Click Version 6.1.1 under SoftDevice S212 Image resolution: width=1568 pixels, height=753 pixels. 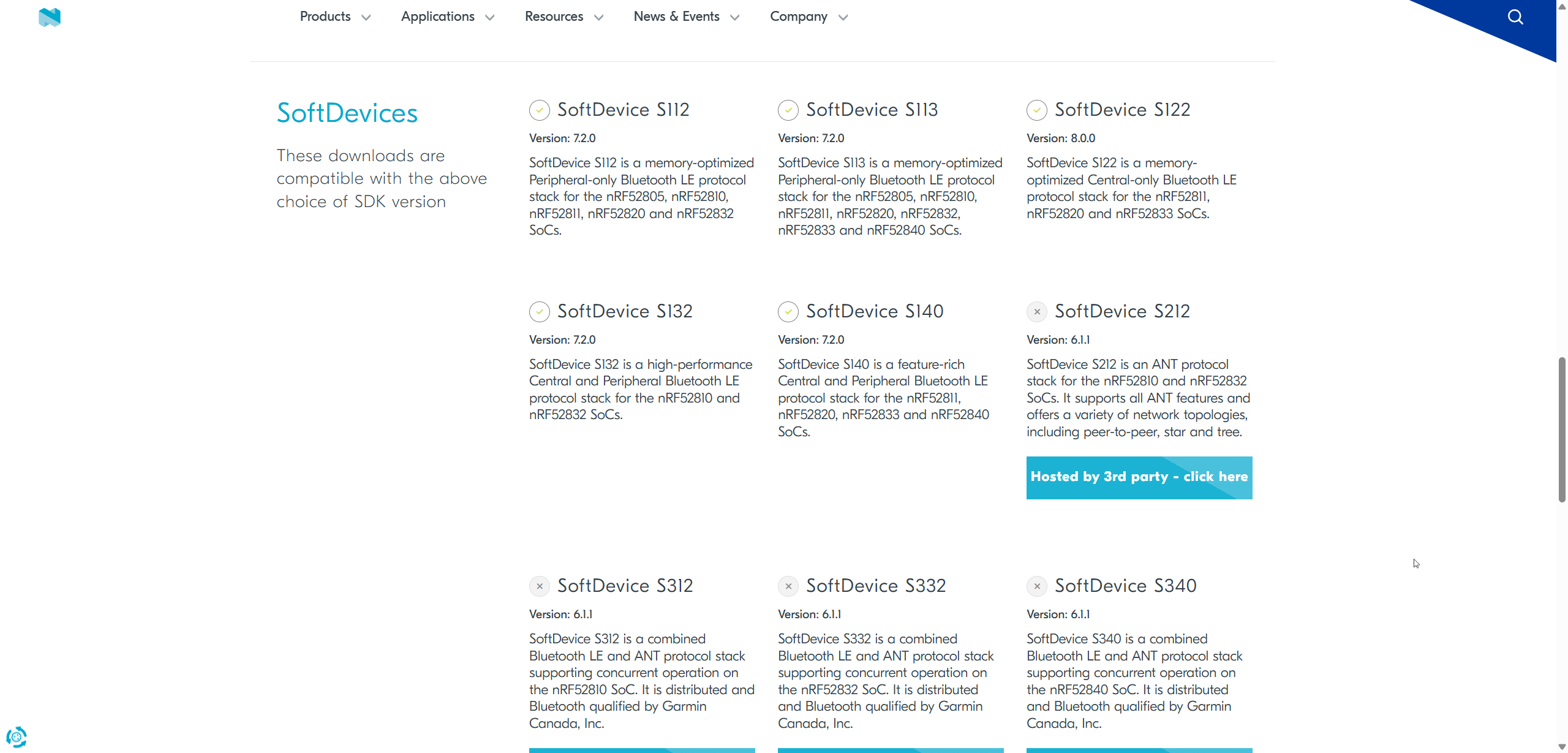[x=1058, y=340]
